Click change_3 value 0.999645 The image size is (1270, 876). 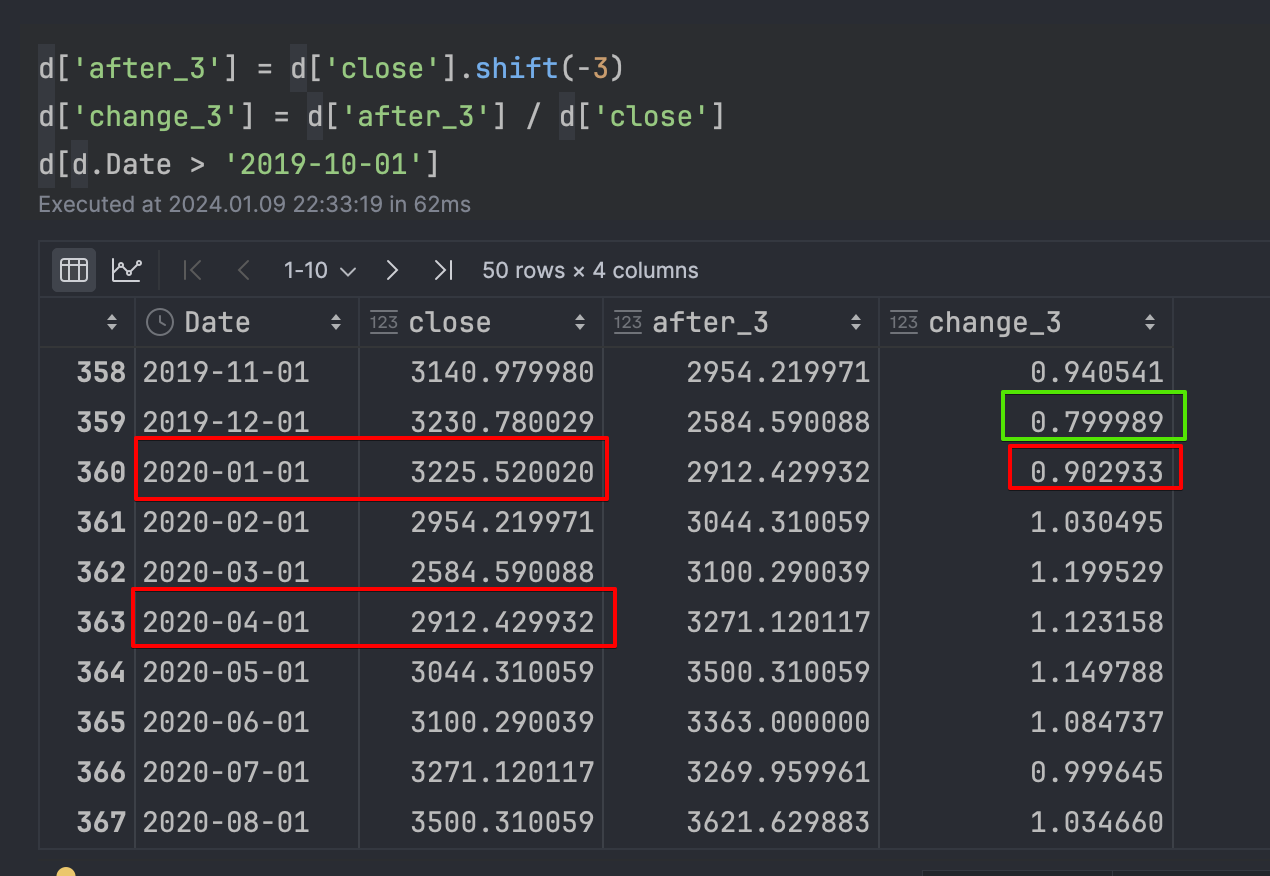(1097, 772)
